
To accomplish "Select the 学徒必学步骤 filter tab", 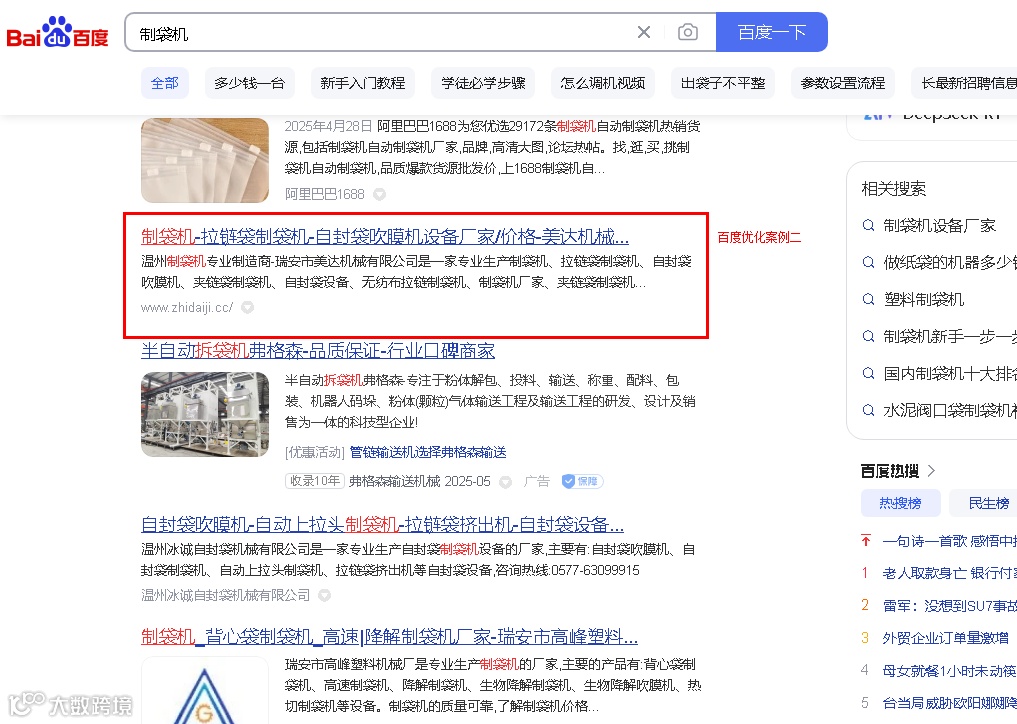I will pyautogui.click(x=483, y=83).
